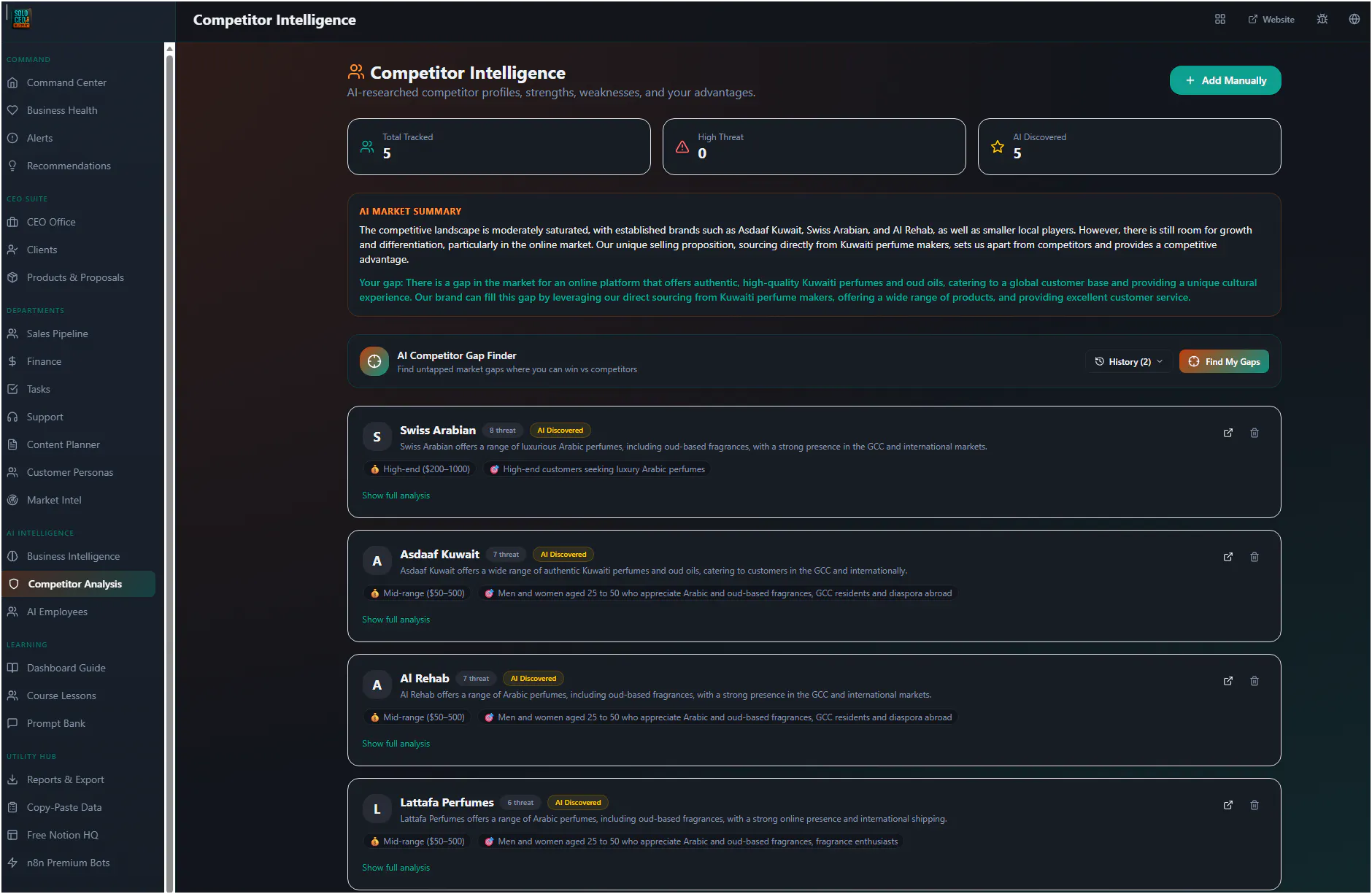Screen dimensions: 1372x894
Task: Click the bug report icon in header
Action: [1322, 20]
